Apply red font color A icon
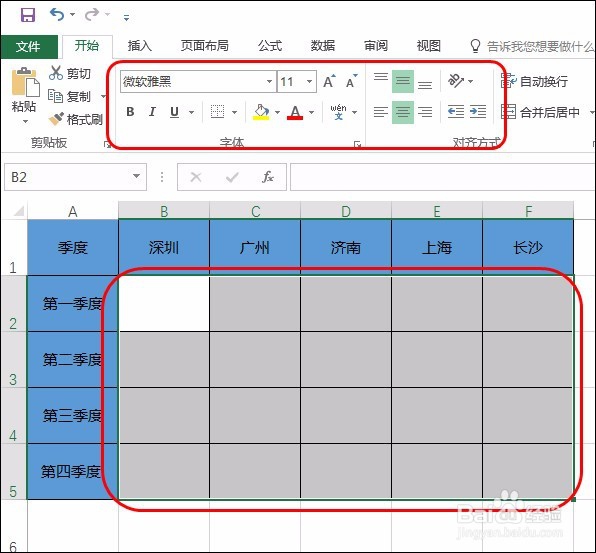Image resolution: width=596 pixels, height=553 pixels. tap(295, 112)
